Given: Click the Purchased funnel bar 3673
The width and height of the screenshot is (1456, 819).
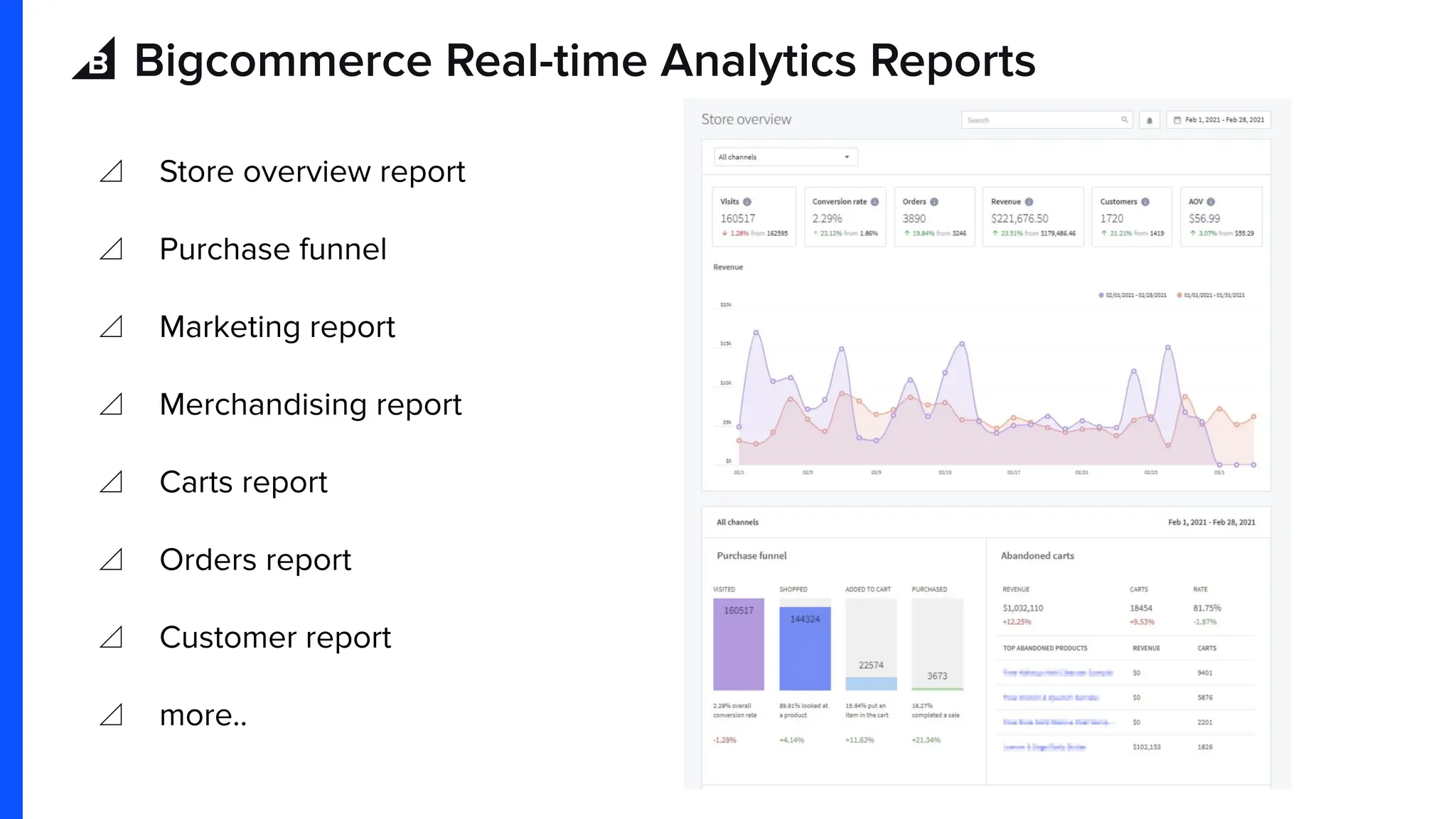Looking at the screenshot, I should tap(937, 644).
